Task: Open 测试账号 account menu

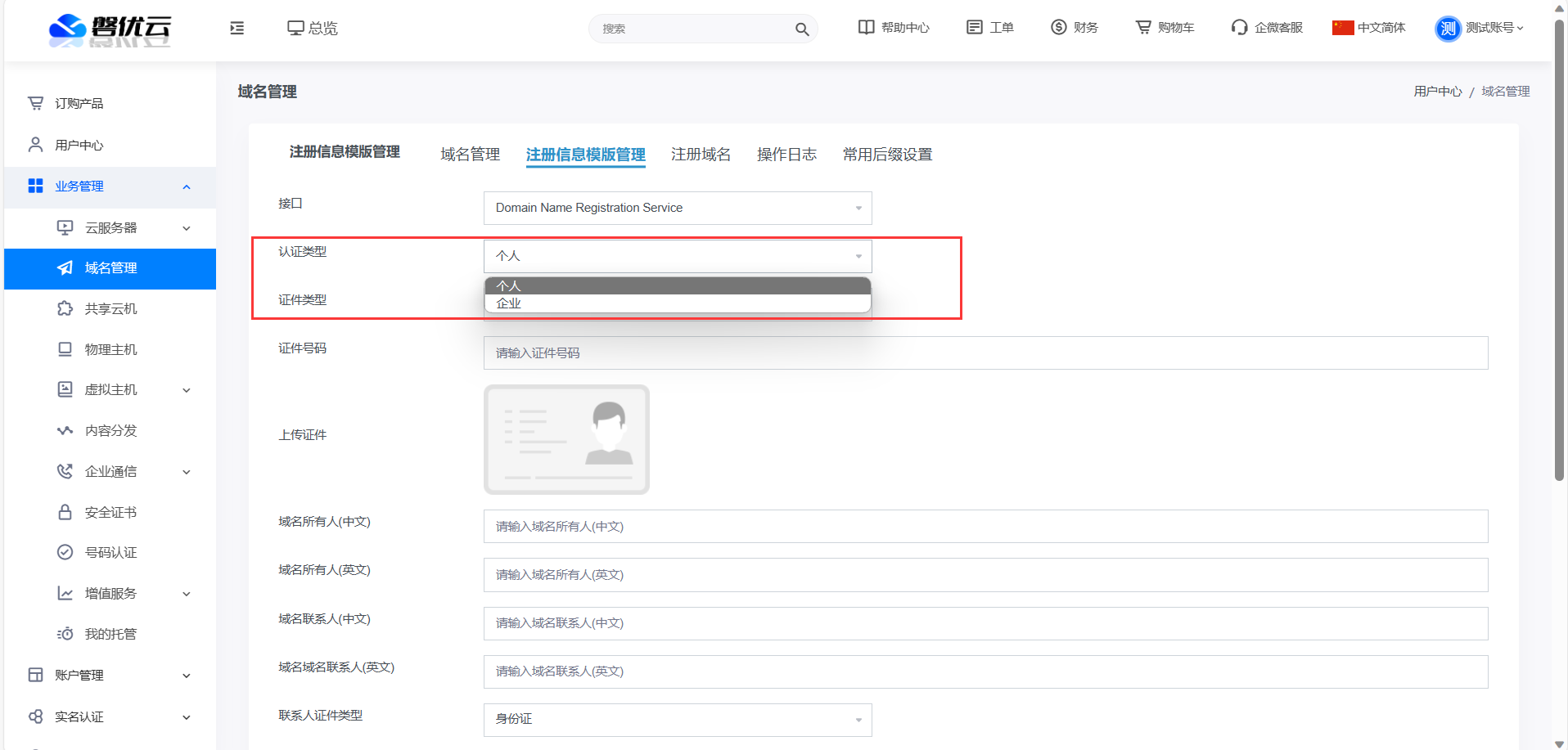Action: (x=1480, y=28)
